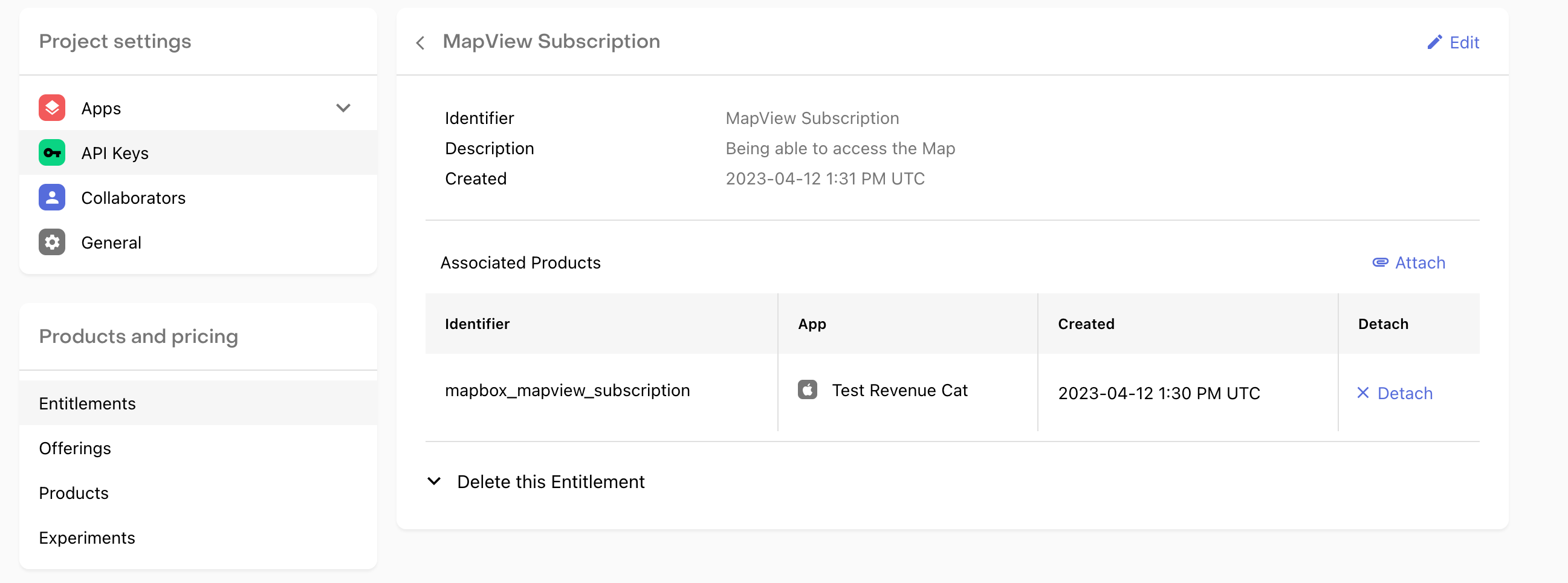Click the X icon beside Detach
Image resolution: width=1568 pixels, height=583 pixels.
click(x=1363, y=393)
